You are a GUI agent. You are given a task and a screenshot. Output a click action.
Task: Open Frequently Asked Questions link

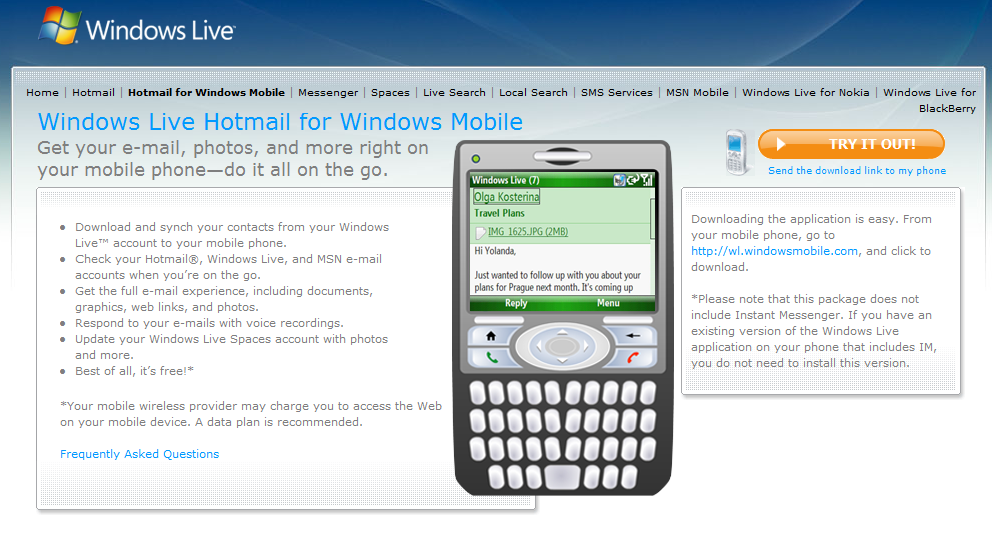point(139,454)
